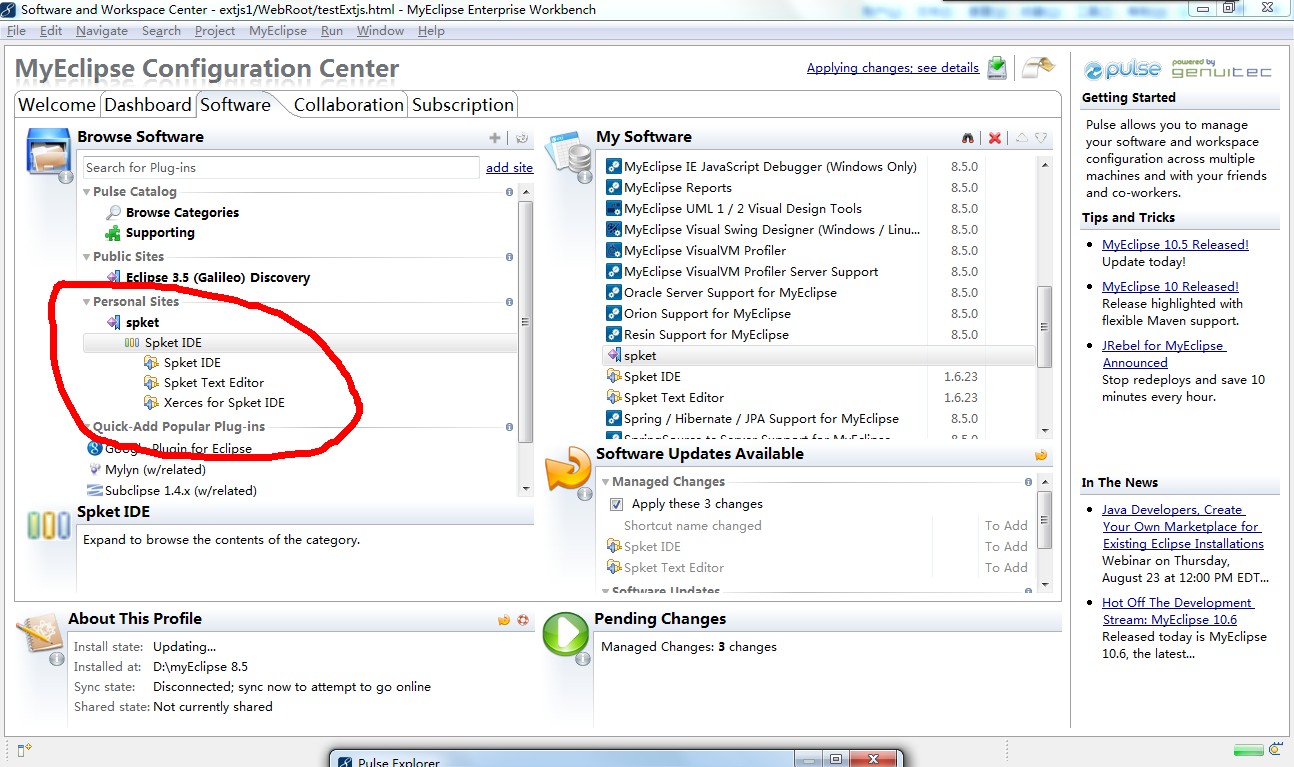Click the gear icon in Browse Software header
This screenshot has height=767, width=1294.
[521, 138]
